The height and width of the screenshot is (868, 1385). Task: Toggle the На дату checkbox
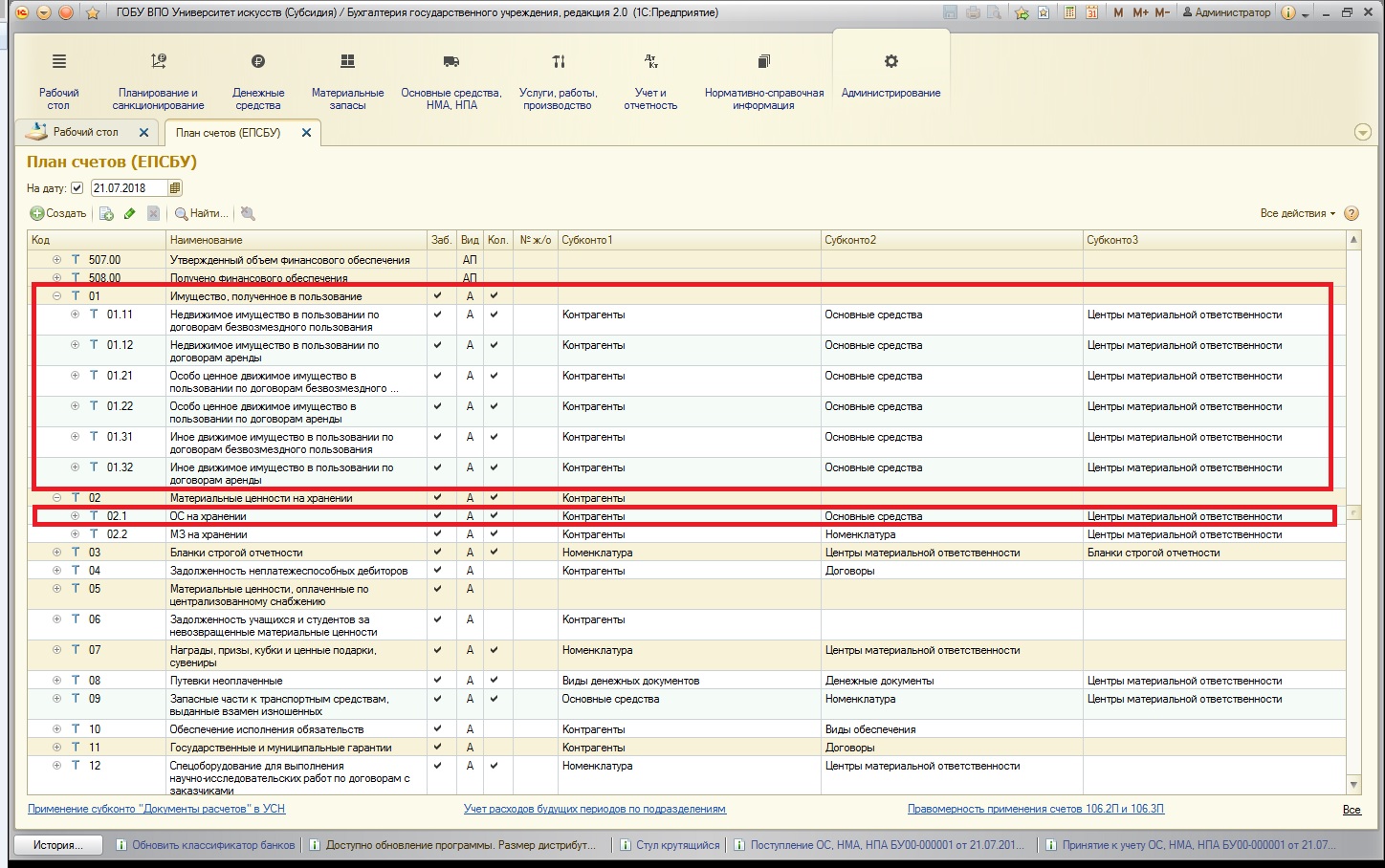pos(77,188)
